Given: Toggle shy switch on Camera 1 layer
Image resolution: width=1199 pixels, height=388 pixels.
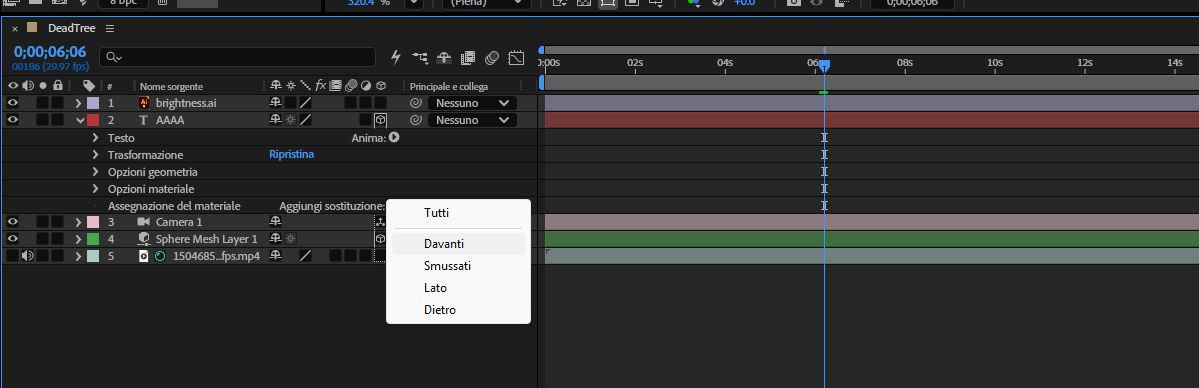Looking at the screenshot, I should [x=275, y=222].
